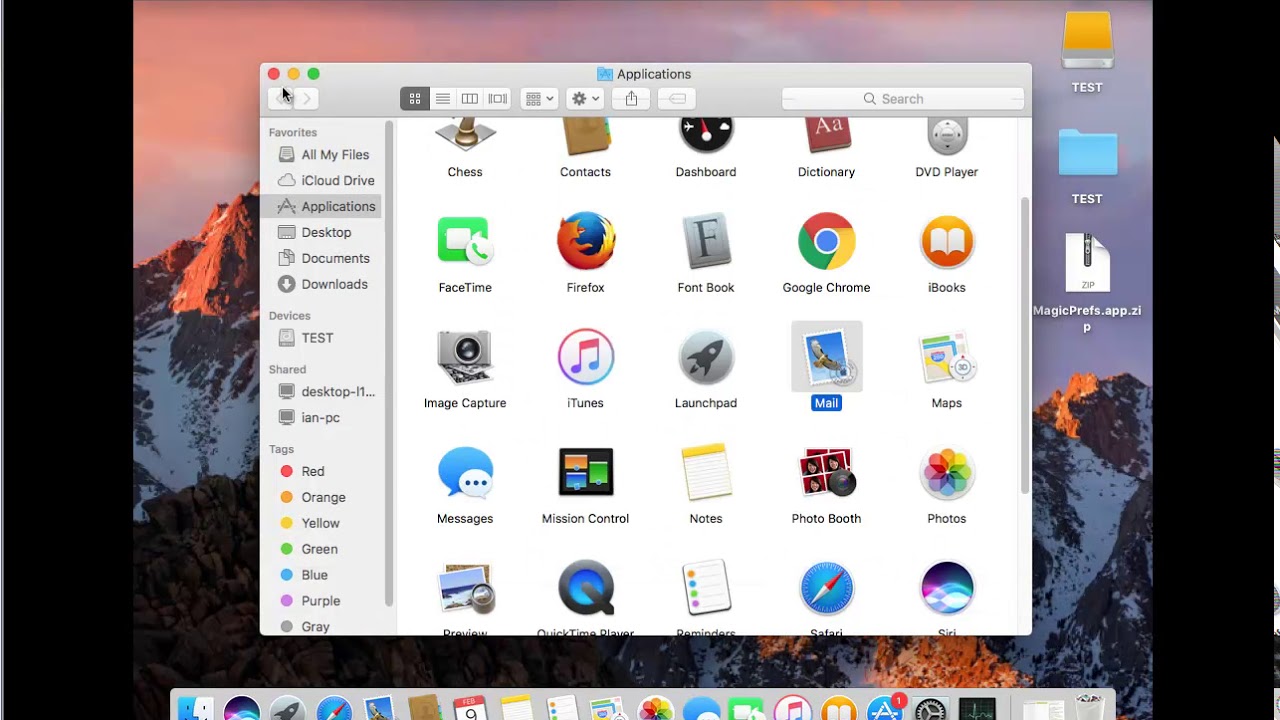Image resolution: width=1280 pixels, height=720 pixels.
Task: Open App Store from the Dock
Action: (884, 708)
